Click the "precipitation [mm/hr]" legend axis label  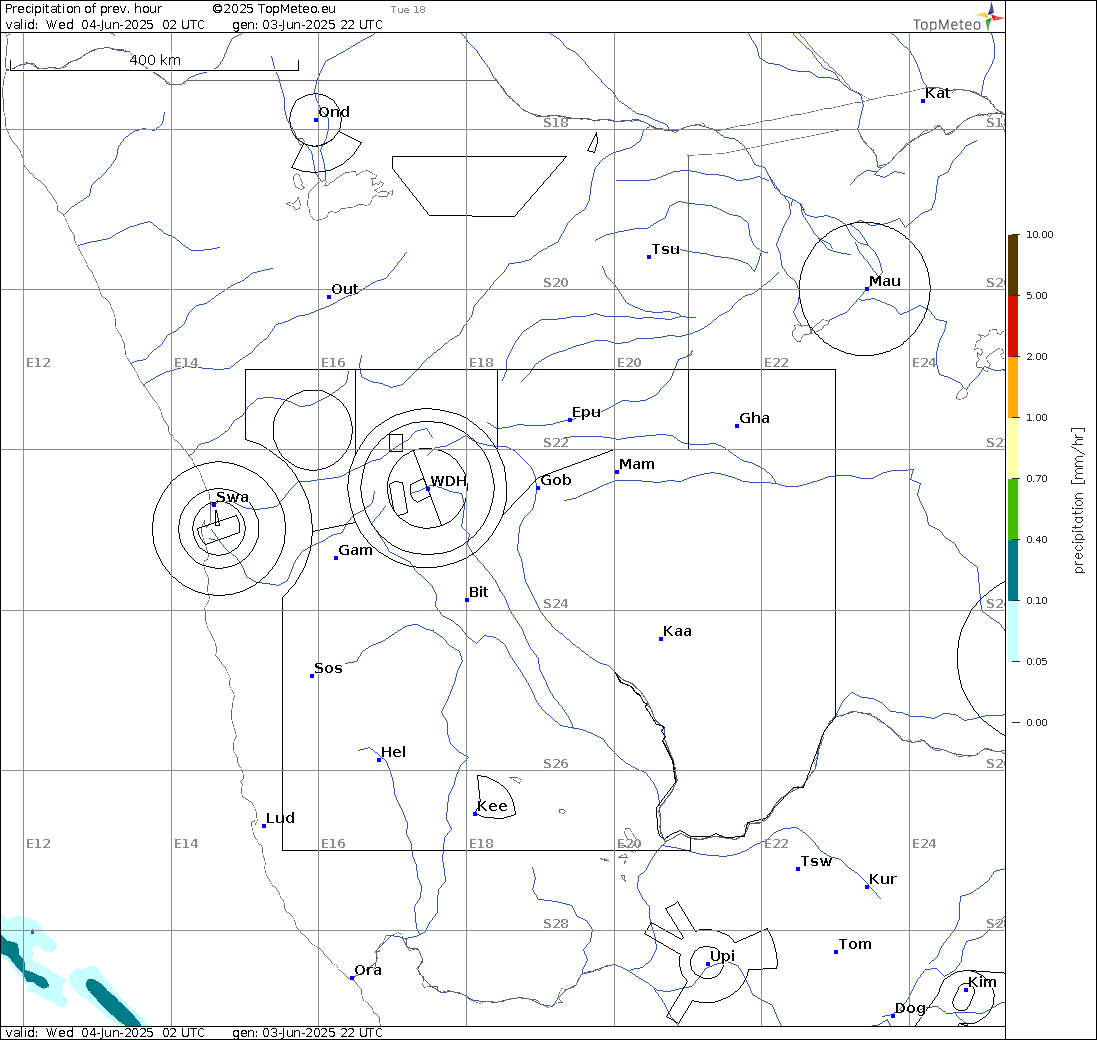tap(1077, 500)
